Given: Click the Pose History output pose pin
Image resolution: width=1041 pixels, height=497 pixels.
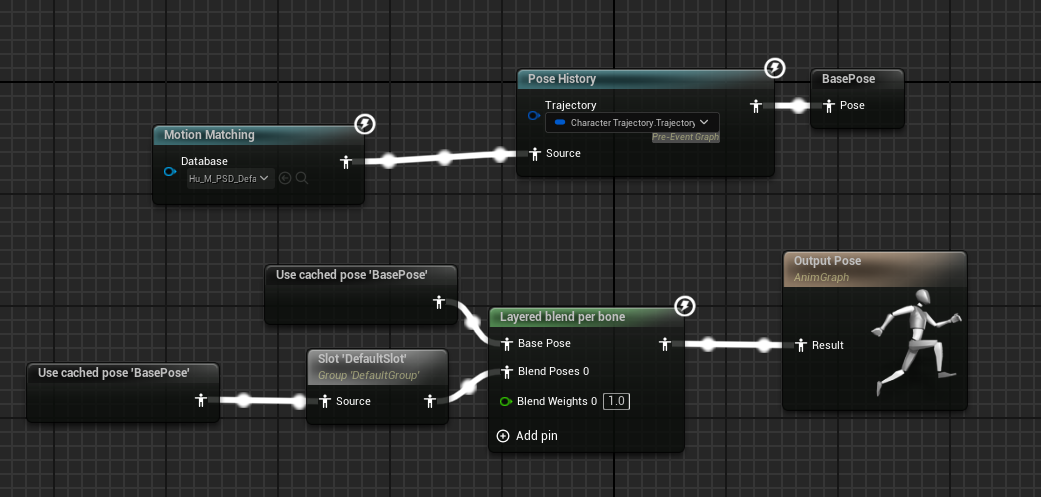Looking at the screenshot, I should point(755,106).
